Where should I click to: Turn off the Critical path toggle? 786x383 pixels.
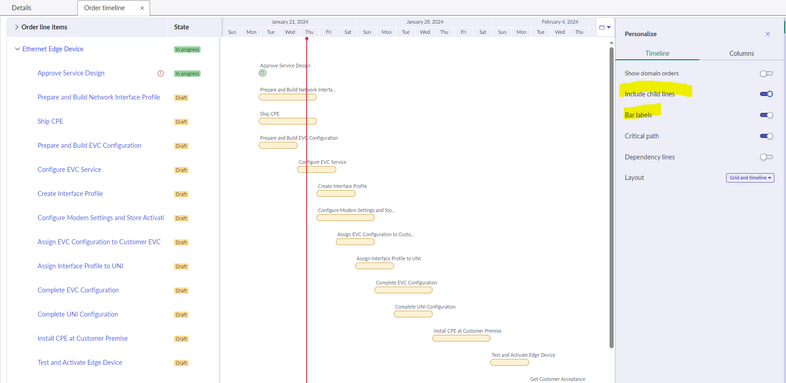[766, 136]
